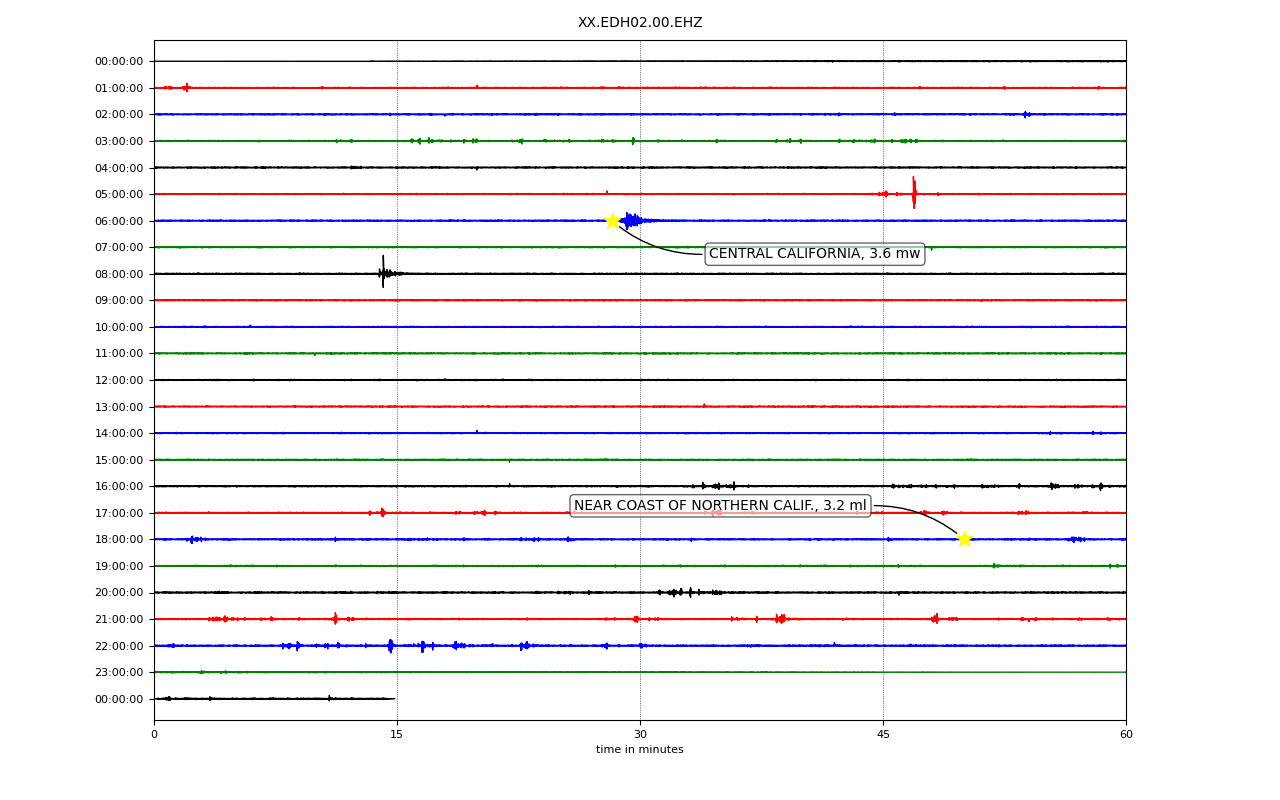The image size is (1280, 800).
Task: Click the blue burst on the 06:00:00 trace
Action: point(634,220)
